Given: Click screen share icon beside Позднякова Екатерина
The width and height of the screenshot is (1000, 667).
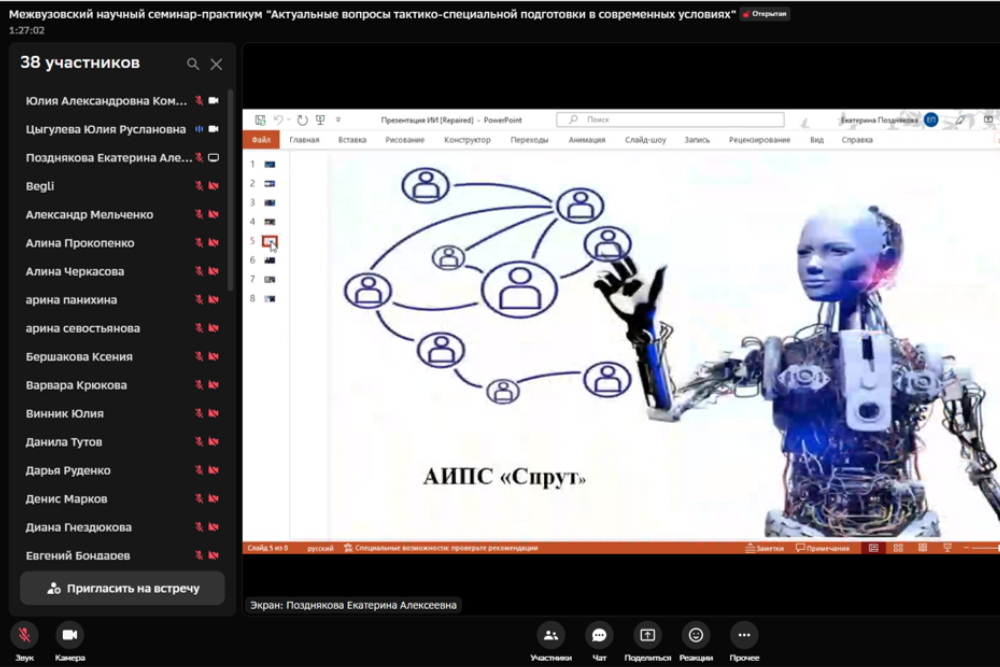Looking at the screenshot, I should click(x=213, y=158).
